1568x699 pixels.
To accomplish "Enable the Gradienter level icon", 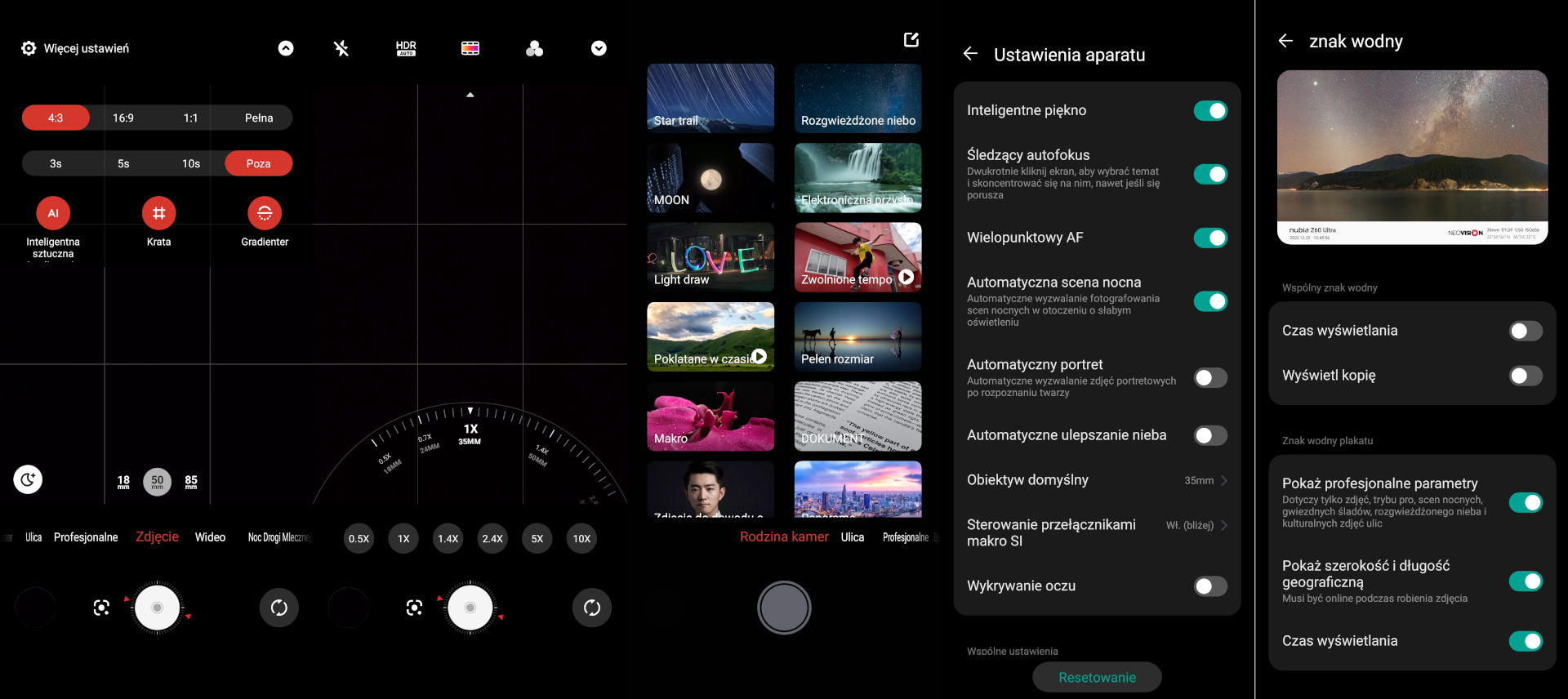I will [x=265, y=213].
